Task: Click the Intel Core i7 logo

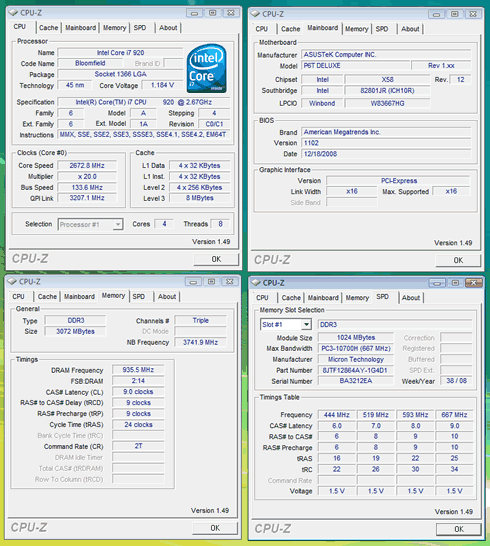Action: 207,68
